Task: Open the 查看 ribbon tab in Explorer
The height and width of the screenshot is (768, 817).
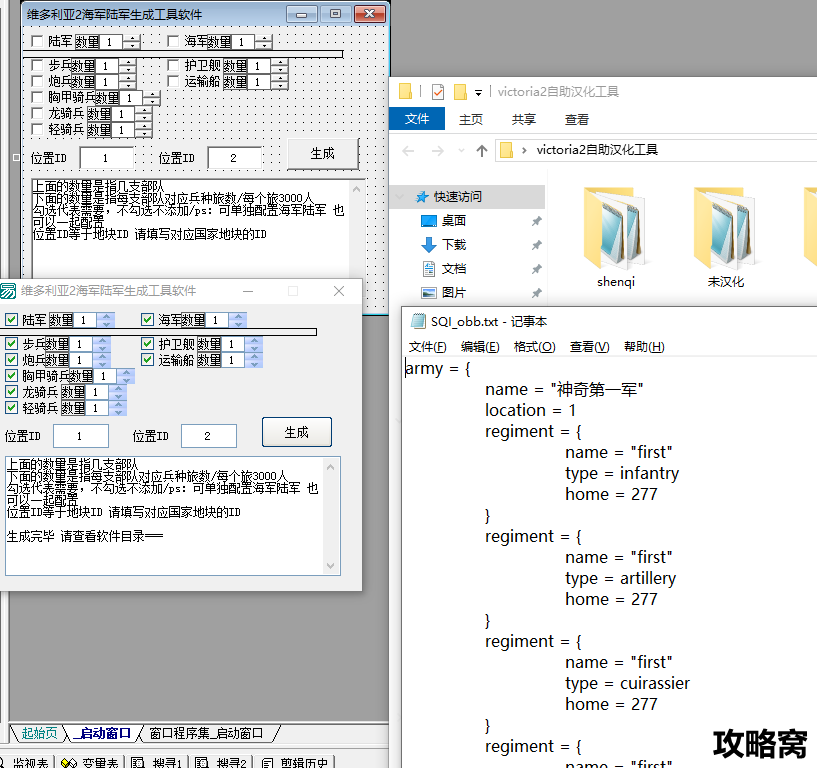Action: point(576,119)
